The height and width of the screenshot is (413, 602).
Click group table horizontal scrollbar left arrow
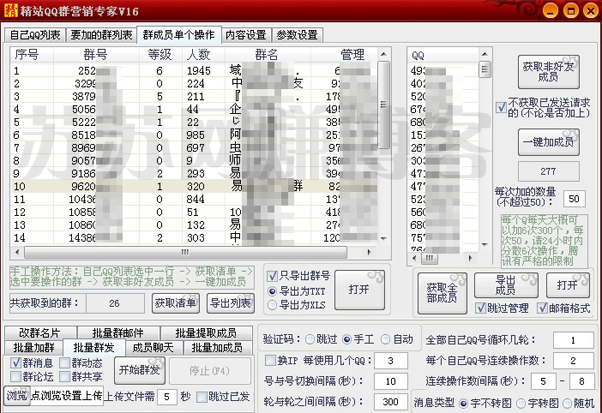click(x=17, y=252)
